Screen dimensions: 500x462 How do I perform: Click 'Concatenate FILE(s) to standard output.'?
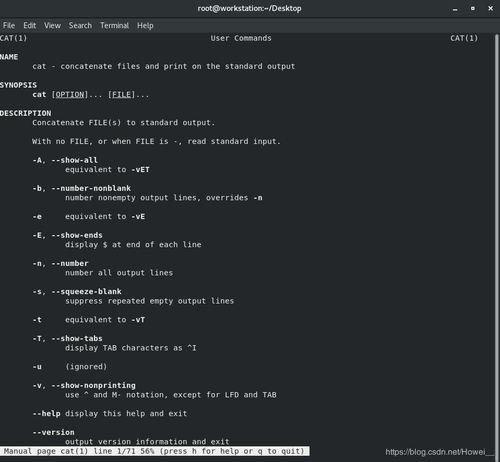(124, 123)
